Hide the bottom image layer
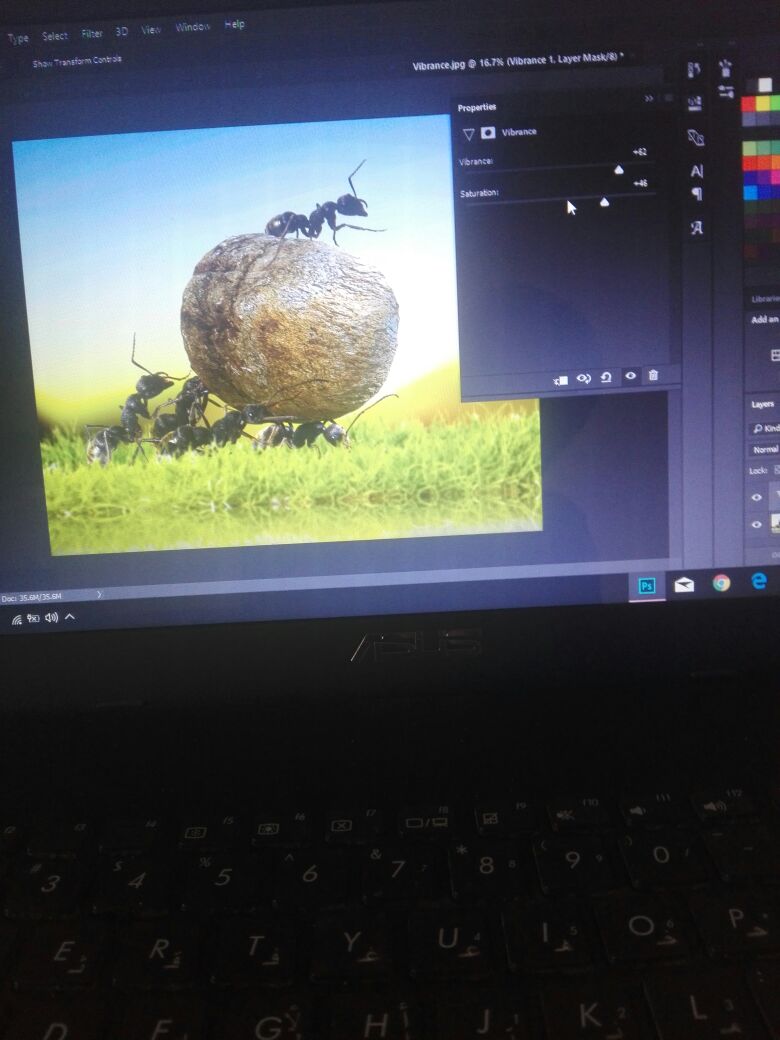The height and width of the screenshot is (1040, 780). [x=757, y=524]
